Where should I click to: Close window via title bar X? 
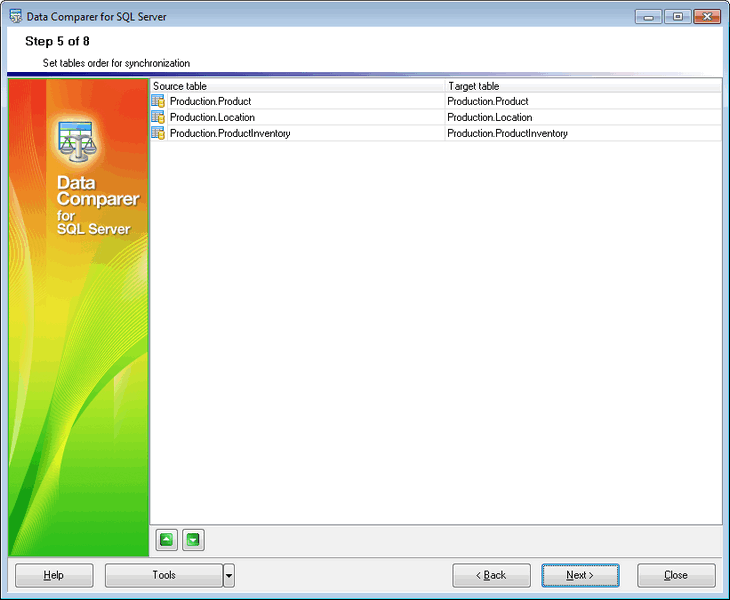click(x=707, y=17)
